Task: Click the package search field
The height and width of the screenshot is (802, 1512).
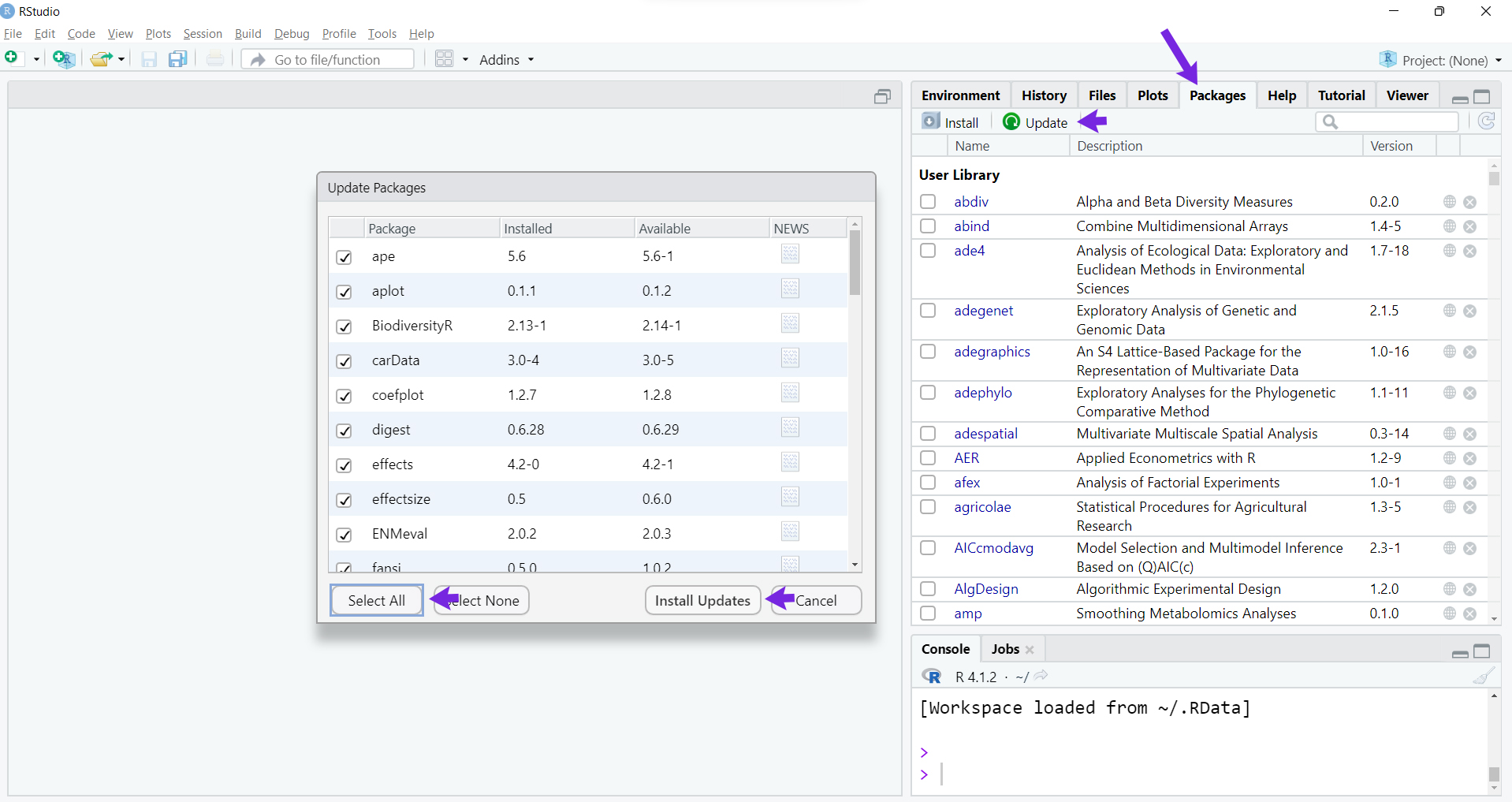Action: click(x=1387, y=121)
